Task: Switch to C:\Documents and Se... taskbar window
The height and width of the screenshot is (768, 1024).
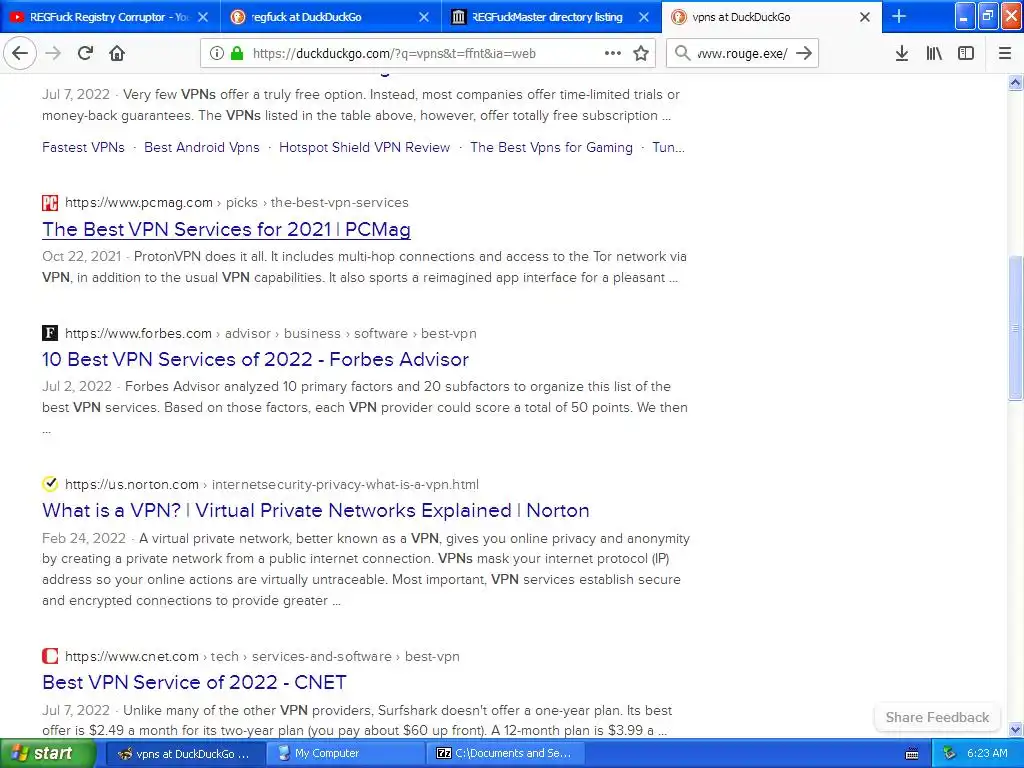Action: [507, 754]
